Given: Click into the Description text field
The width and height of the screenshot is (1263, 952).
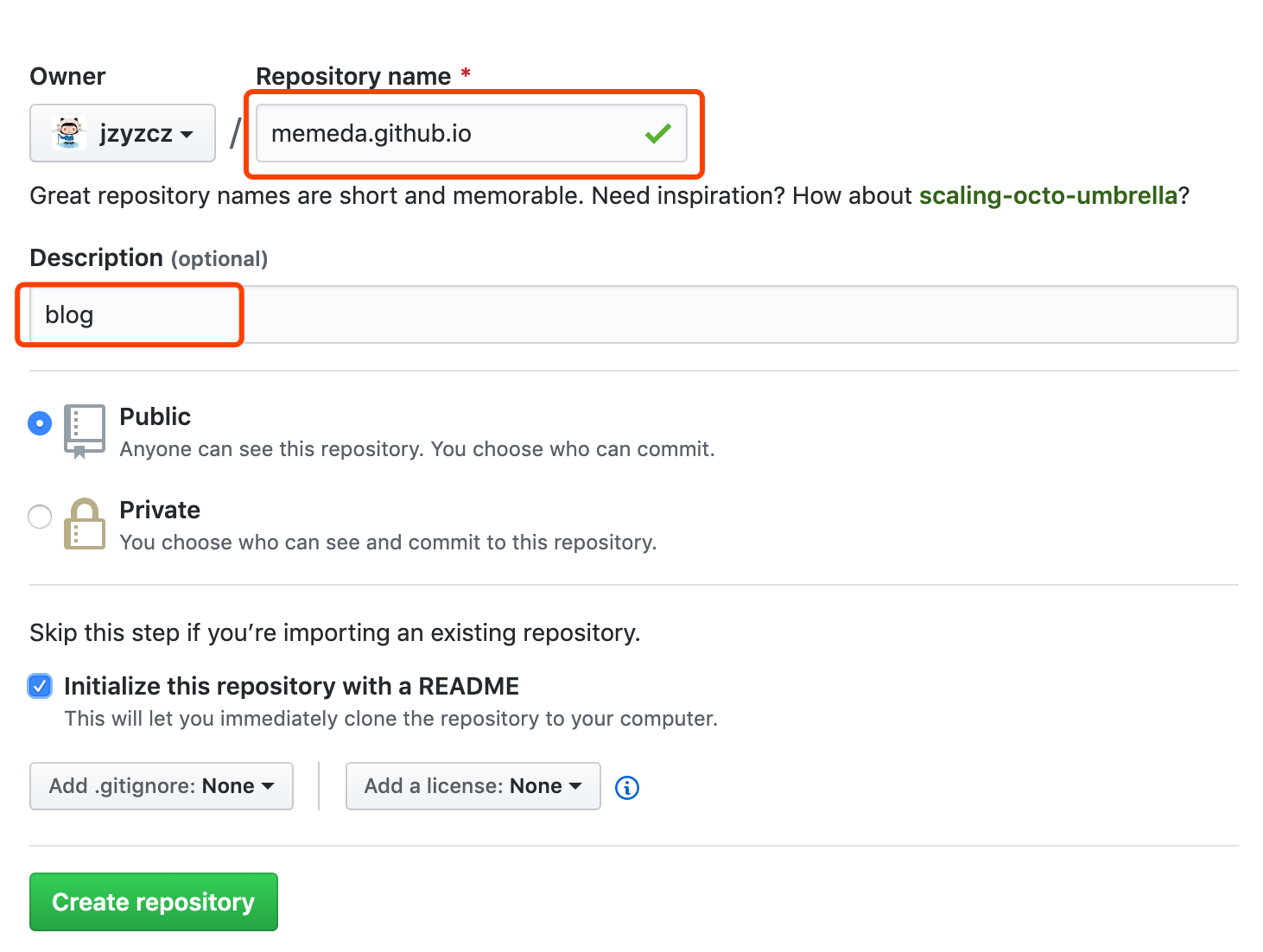Looking at the screenshot, I should pos(634,314).
